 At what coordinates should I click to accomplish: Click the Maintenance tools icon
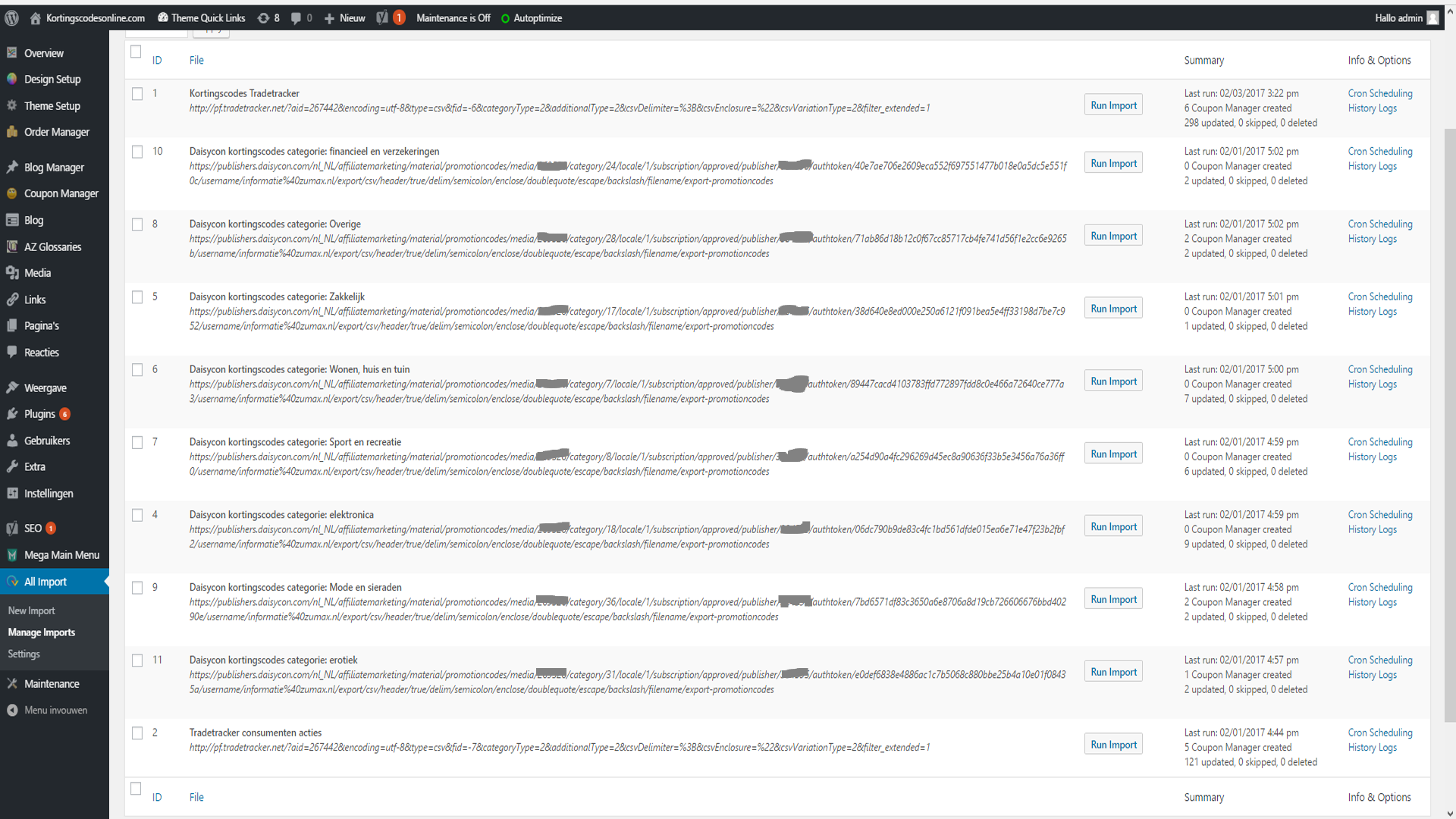(x=12, y=683)
